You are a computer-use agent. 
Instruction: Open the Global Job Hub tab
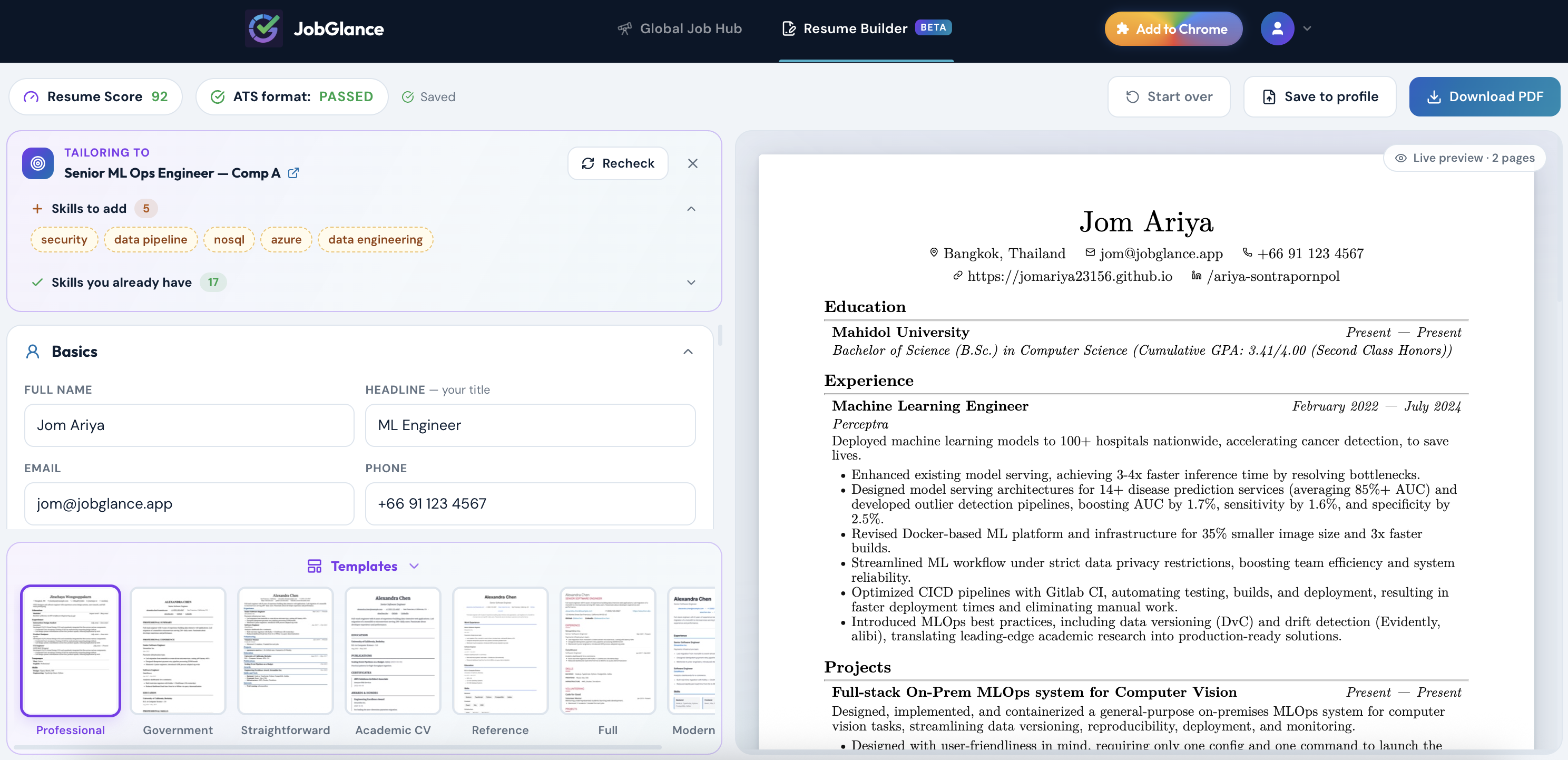point(679,28)
